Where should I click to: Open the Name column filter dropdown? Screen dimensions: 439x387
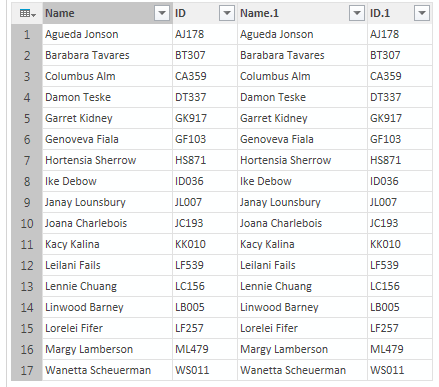point(162,13)
